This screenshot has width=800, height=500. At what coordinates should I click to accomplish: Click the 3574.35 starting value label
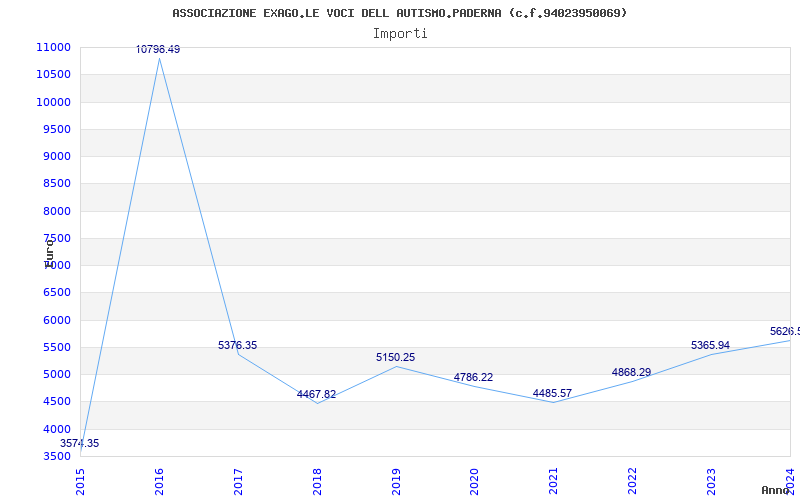click(x=80, y=443)
